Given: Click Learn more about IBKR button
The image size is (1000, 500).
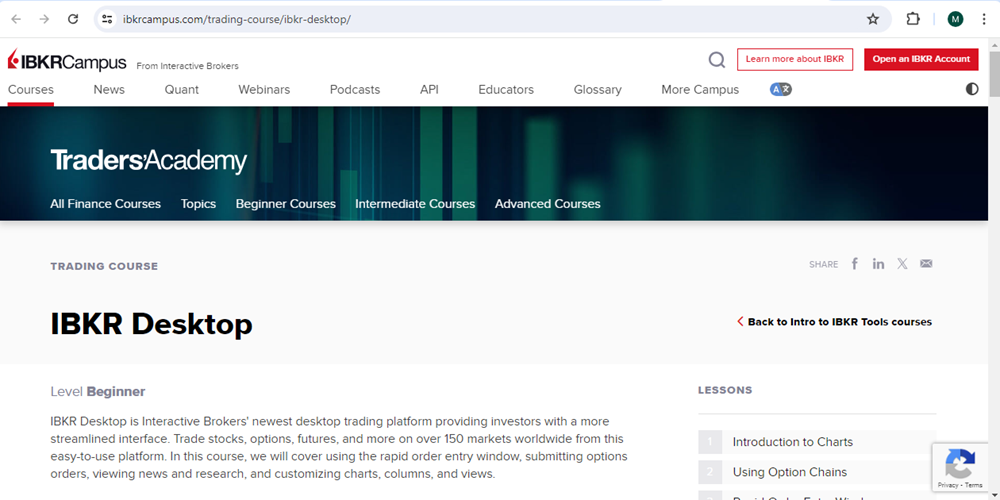Looking at the screenshot, I should tap(795, 59).
